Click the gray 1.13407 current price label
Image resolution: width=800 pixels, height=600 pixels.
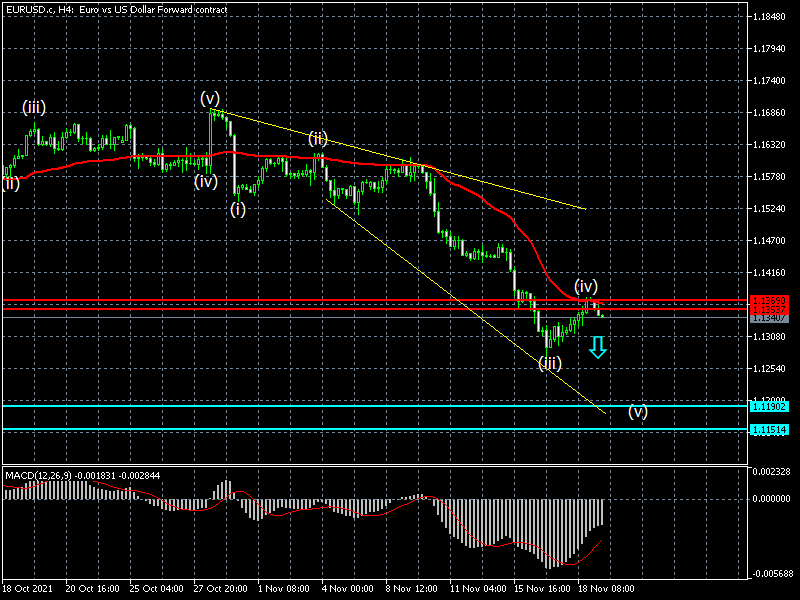tap(770, 318)
